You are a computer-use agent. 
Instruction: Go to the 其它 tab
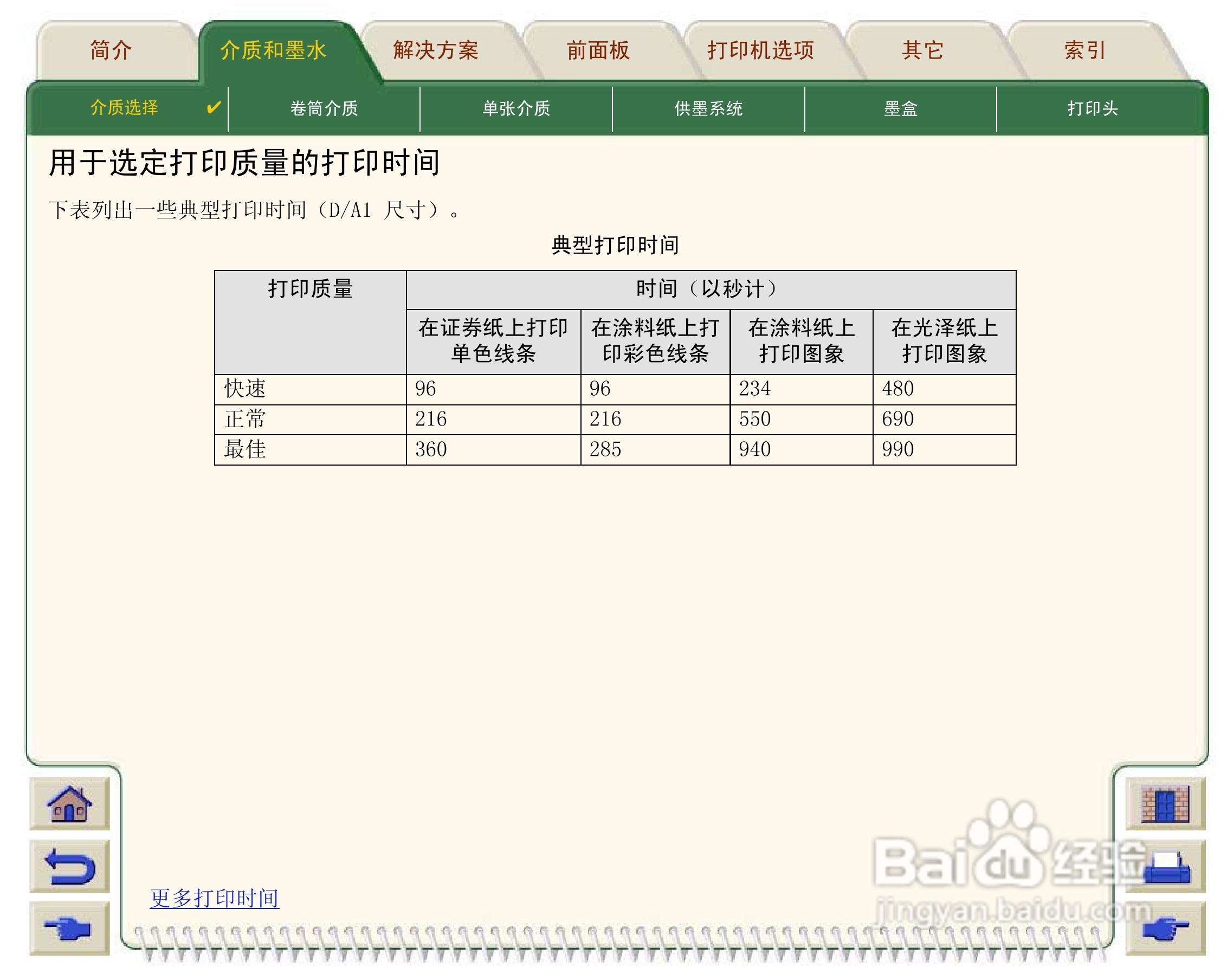[x=922, y=50]
